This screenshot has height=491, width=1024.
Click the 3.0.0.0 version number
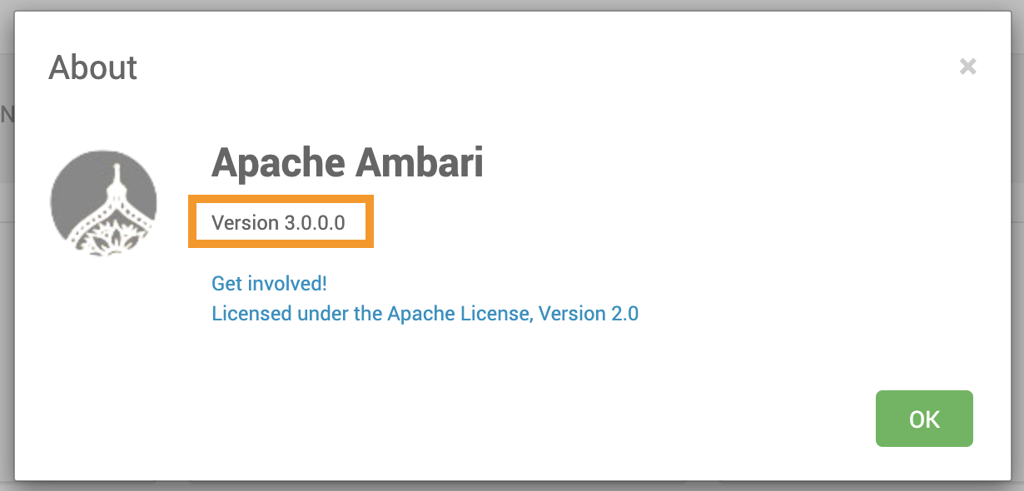tap(315, 222)
